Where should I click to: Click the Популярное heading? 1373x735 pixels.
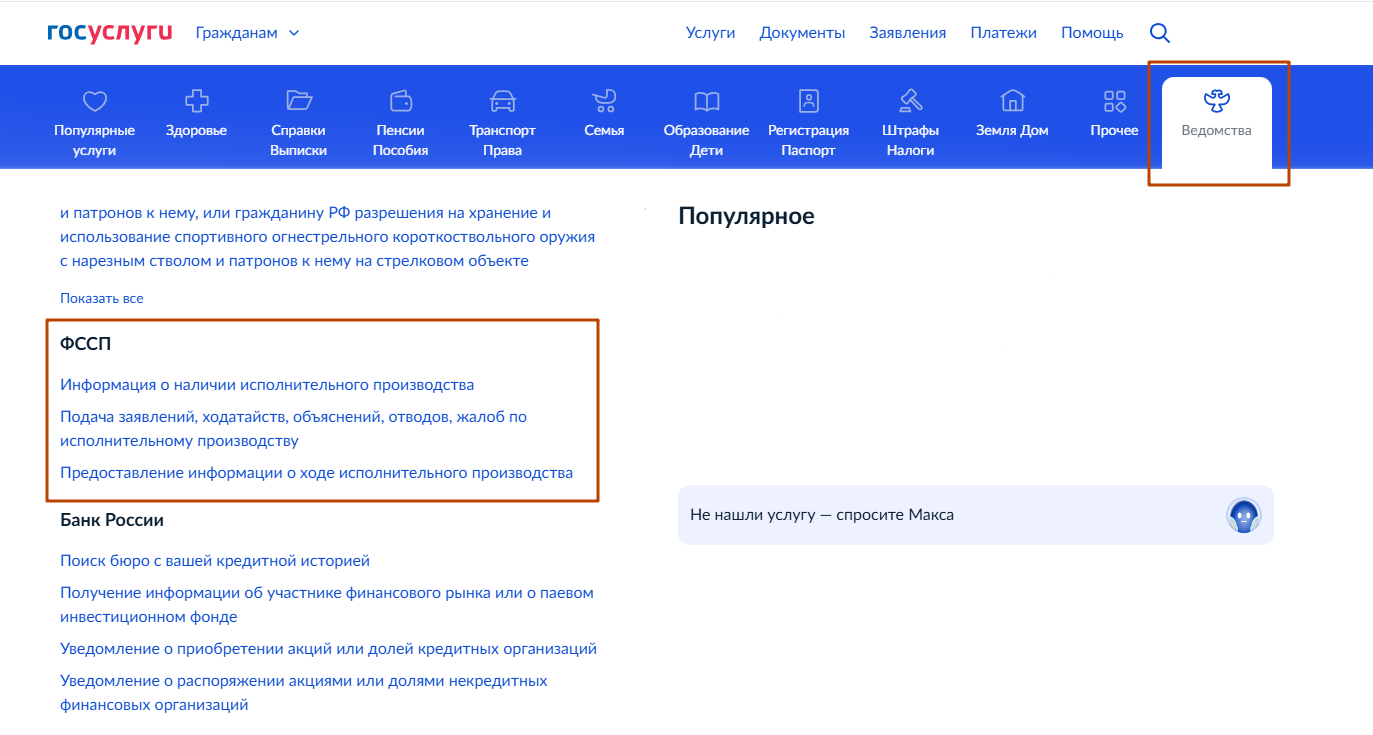tap(746, 216)
